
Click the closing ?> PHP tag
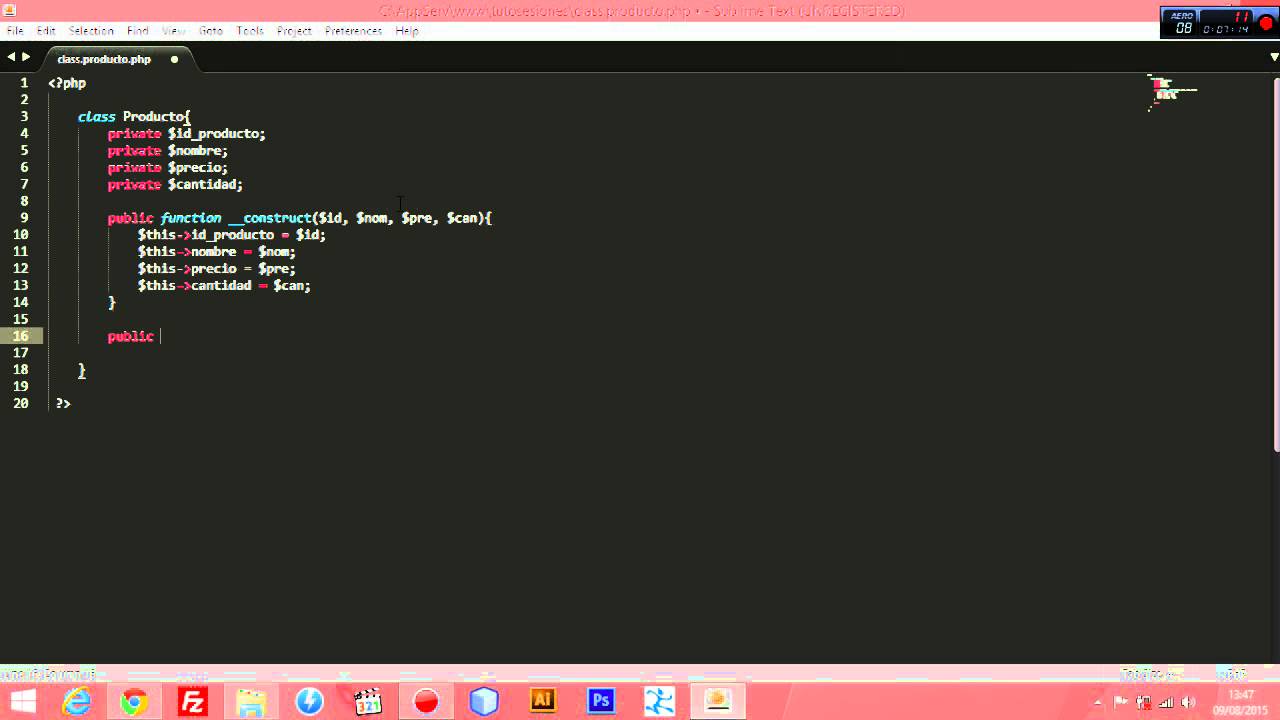click(x=63, y=404)
